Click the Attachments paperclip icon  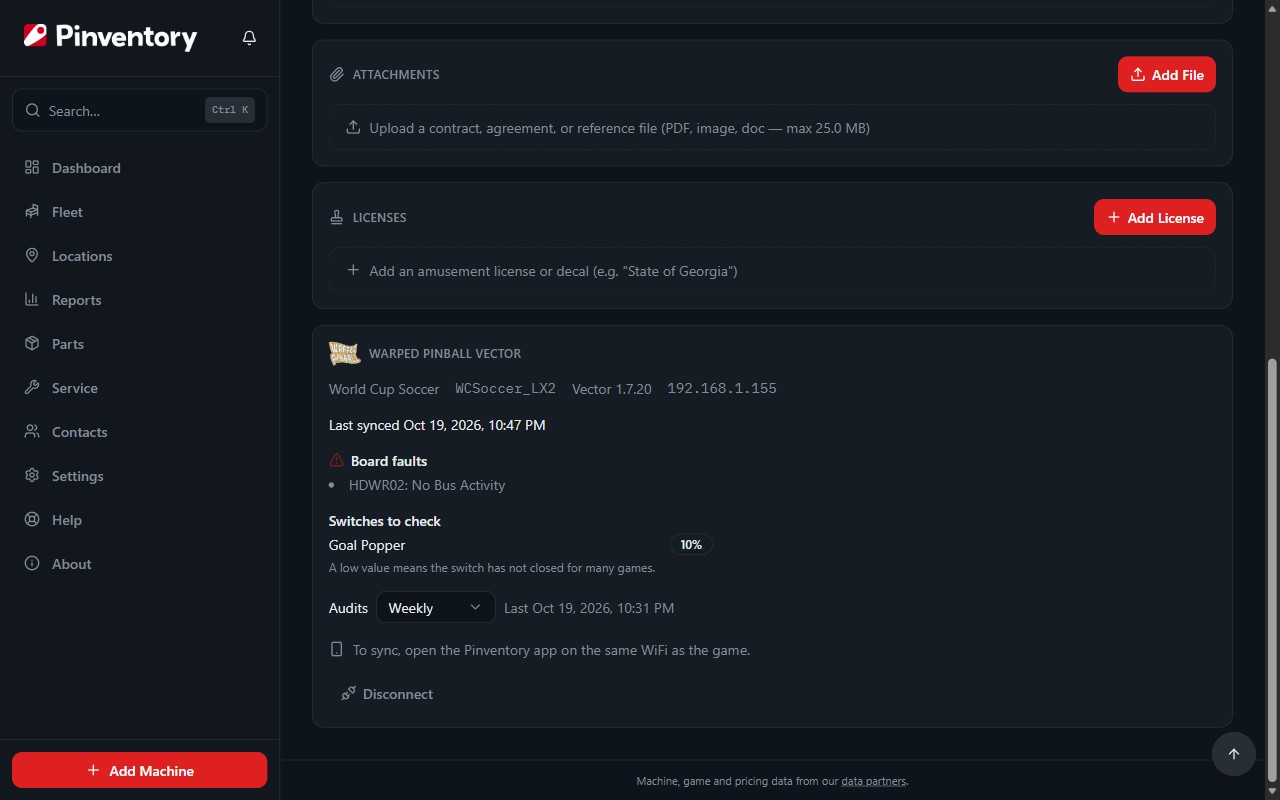click(337, 75)
